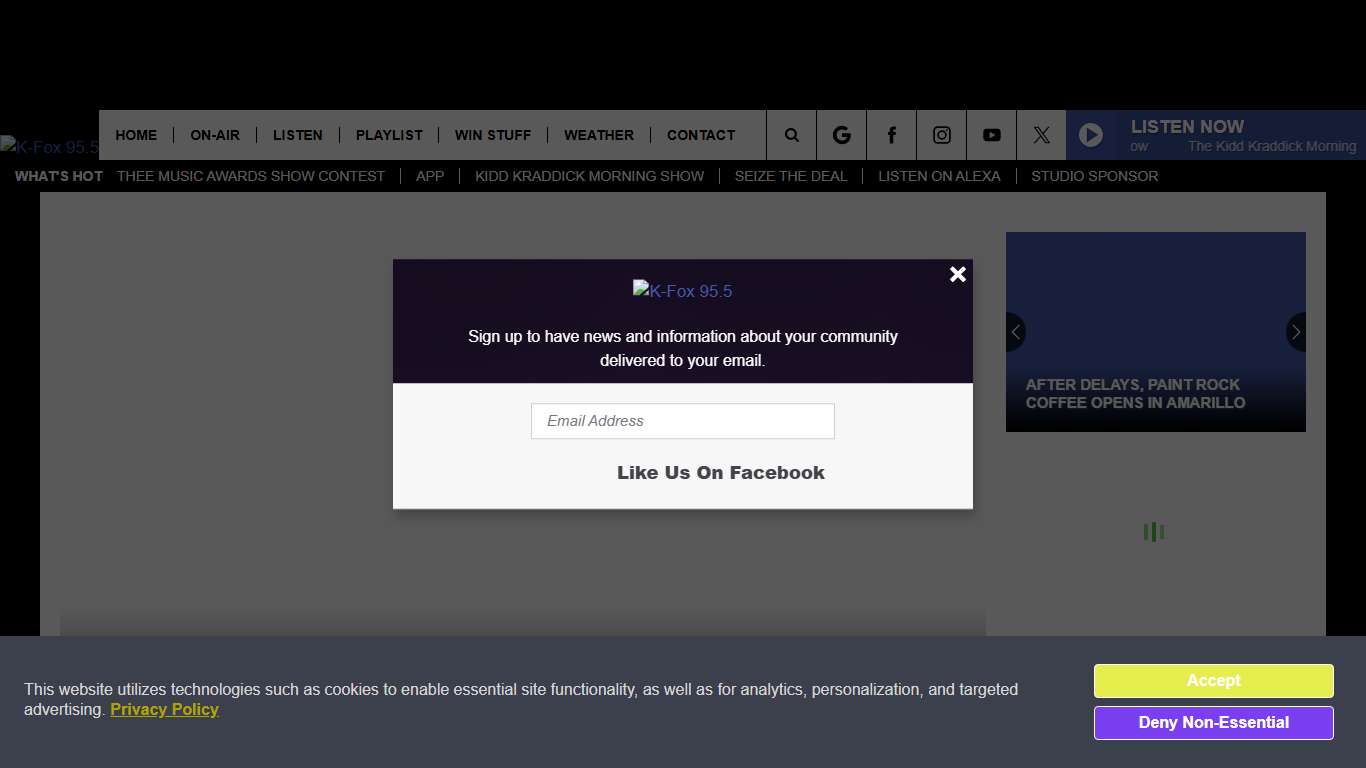Image resolution: width=1366 pixels, height=768 pixels.
Task: Visit the Instagram icon link
Action: 942,135
